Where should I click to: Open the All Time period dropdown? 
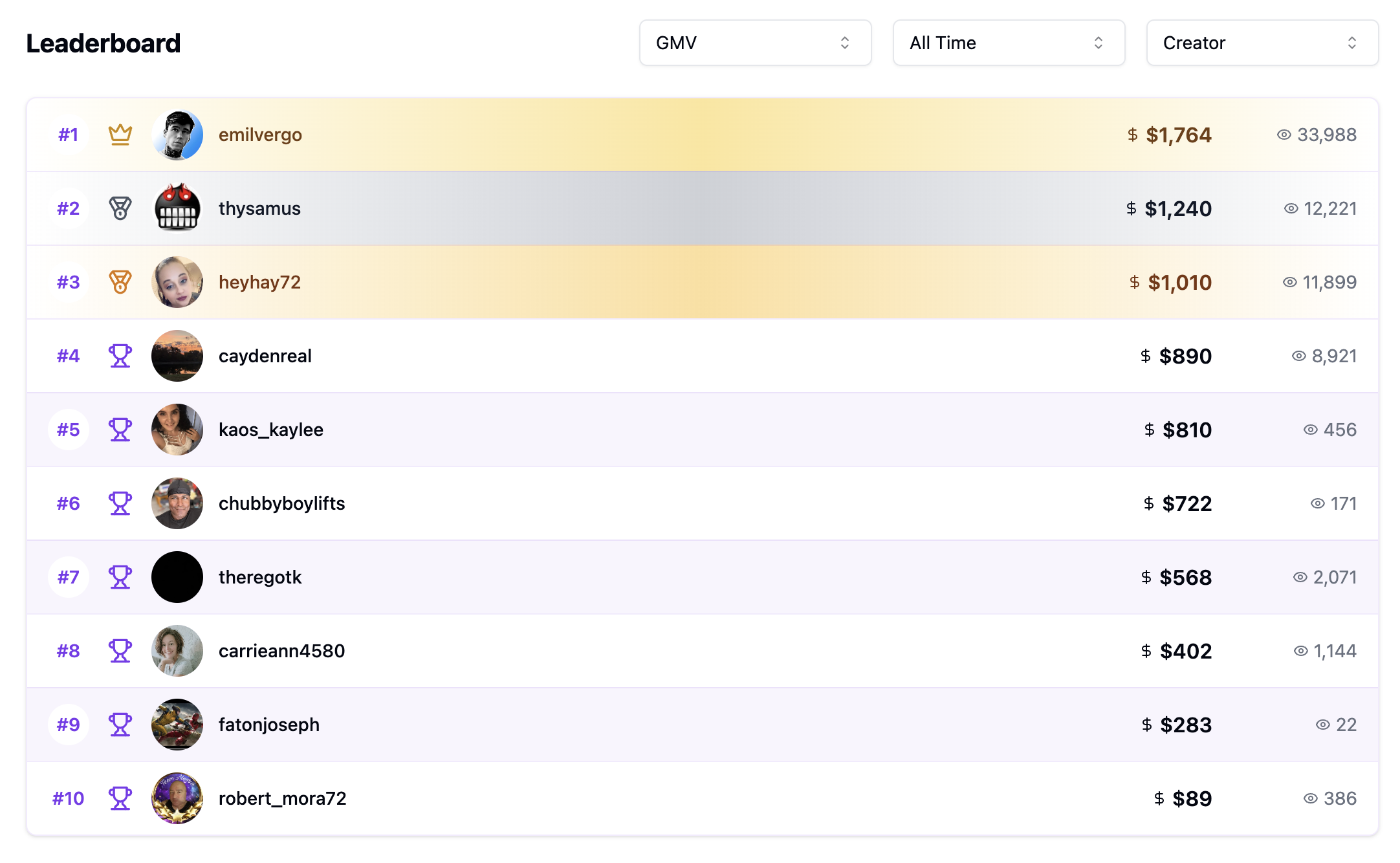pos(1008,43)
